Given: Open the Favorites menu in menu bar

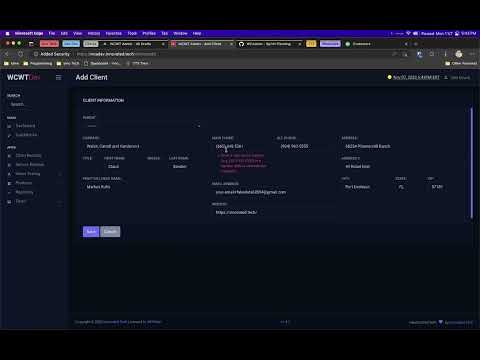Looking at the screenshot, I should (x=114, y=33).
